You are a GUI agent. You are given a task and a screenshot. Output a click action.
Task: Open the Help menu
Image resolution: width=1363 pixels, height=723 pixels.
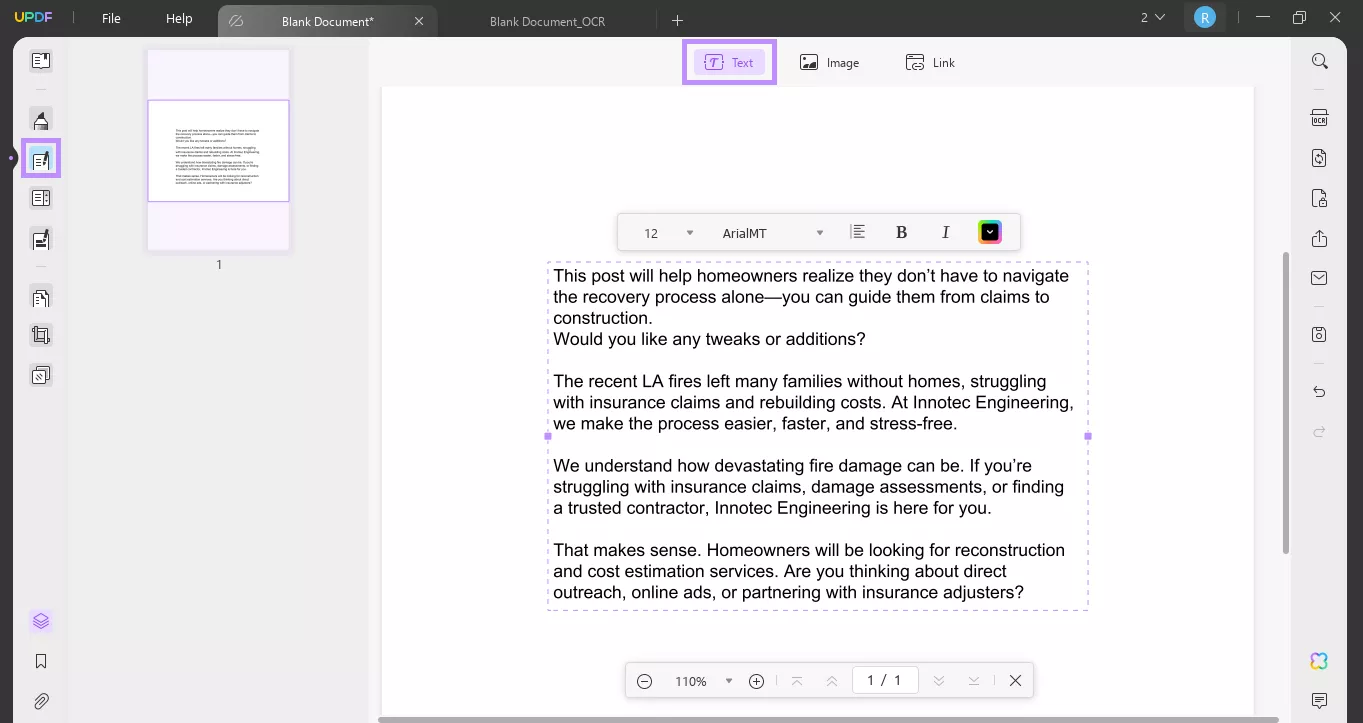(x=179, y=19)
